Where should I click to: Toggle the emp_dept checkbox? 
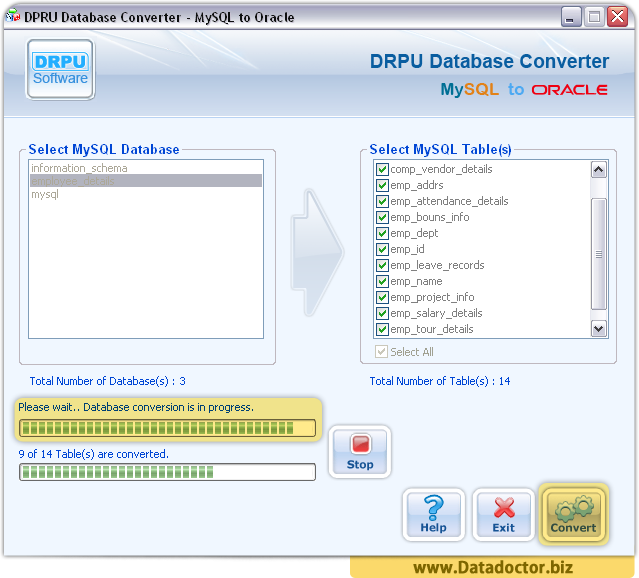click(x=382, y=233)
